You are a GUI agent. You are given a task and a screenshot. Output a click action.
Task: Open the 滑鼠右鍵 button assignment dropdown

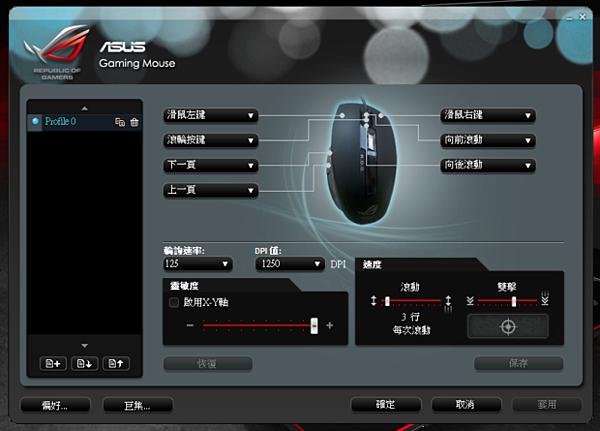click(488, 115)
